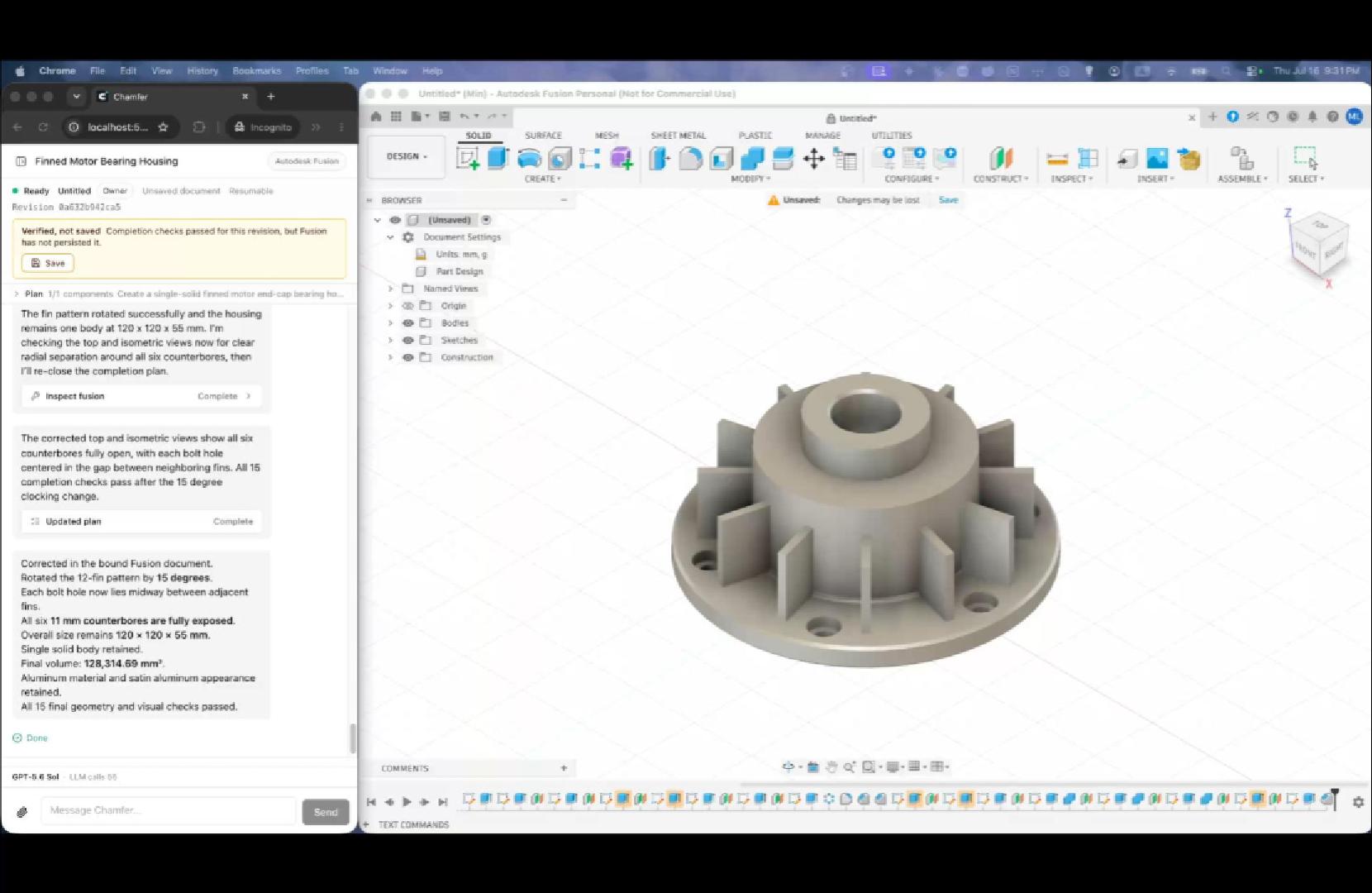This screenshot has width=1372, height=893.
Task: Switch to the SHEET METAL tab
Action: click(x=679, y=136)
